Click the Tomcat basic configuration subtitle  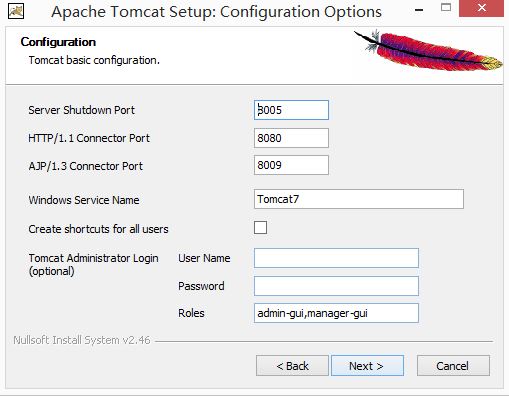[94, 60]
